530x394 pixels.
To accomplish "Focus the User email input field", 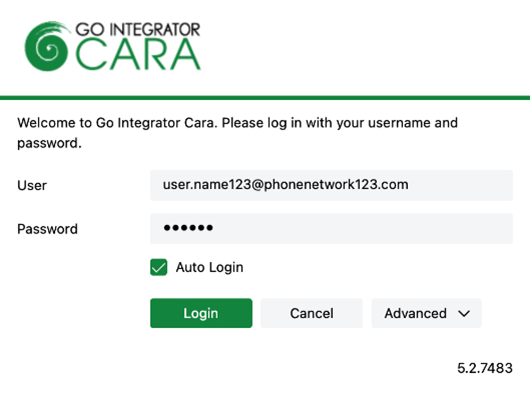I will pos(332,185).
